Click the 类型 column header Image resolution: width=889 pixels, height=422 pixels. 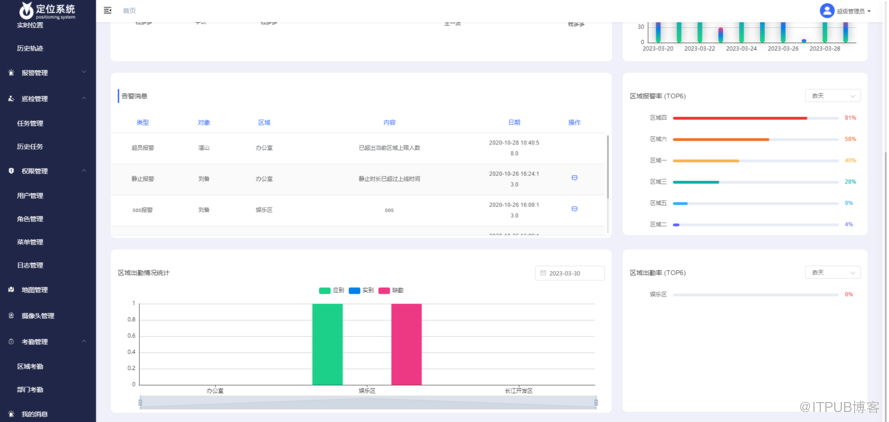(x=142, y=123)
